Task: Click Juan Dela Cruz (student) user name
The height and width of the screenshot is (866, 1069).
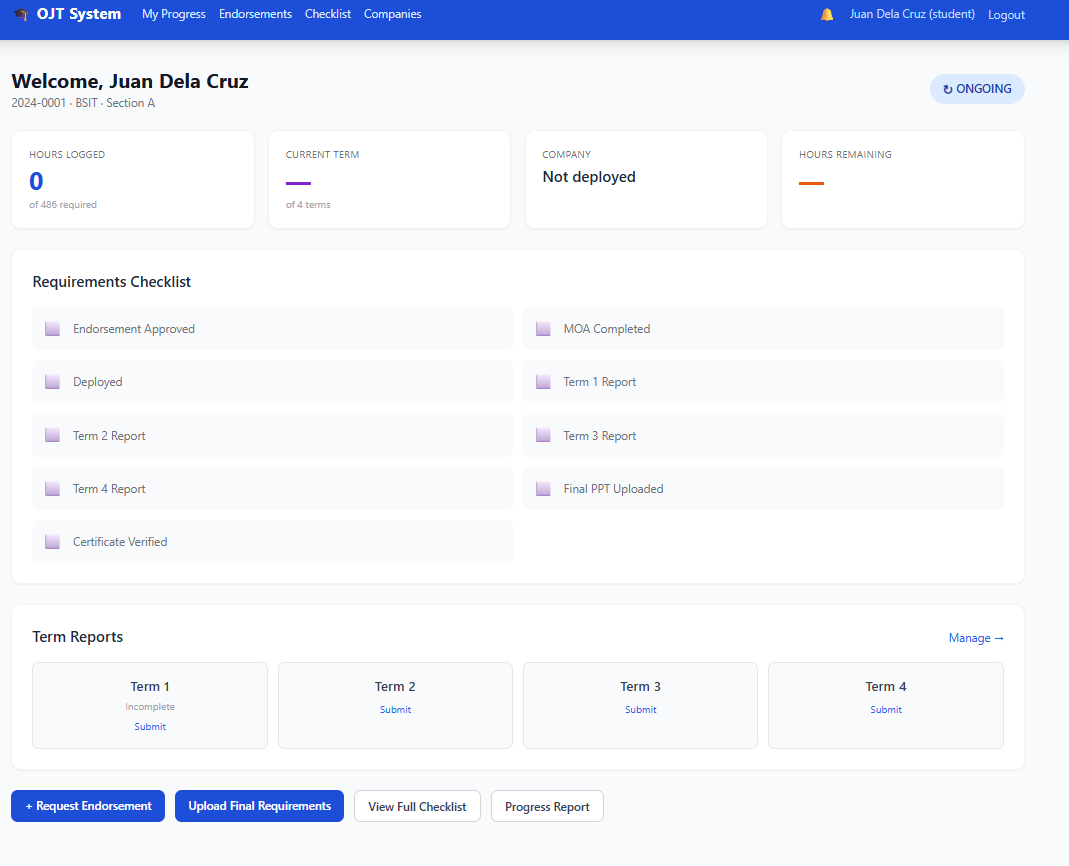Action: click(x=912, y=14)
